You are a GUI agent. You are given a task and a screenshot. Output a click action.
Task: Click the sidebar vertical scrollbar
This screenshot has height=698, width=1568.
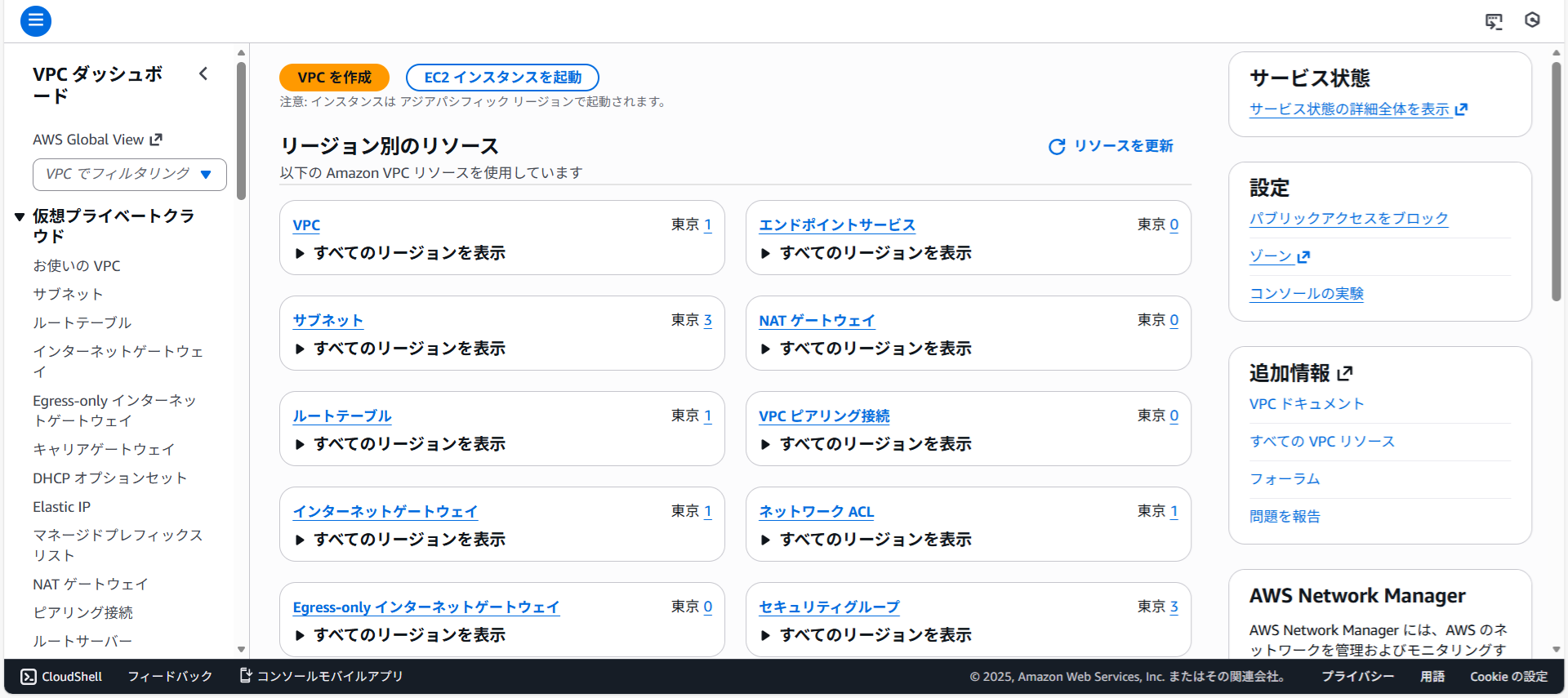(x=241, y=131)
